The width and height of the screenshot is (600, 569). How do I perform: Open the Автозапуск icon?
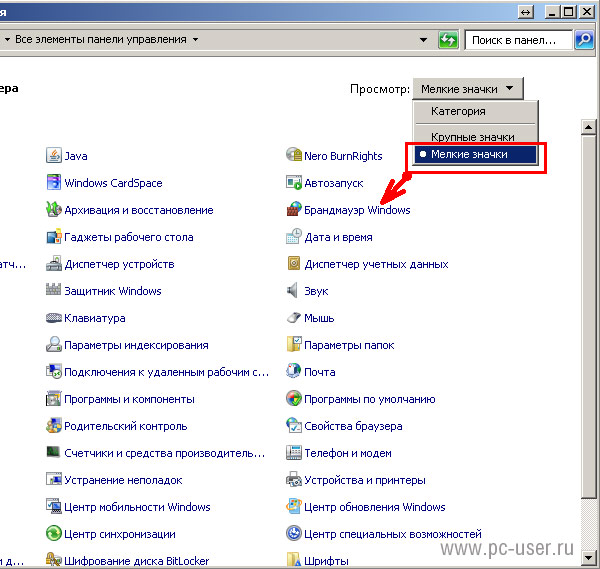point(294,183)
